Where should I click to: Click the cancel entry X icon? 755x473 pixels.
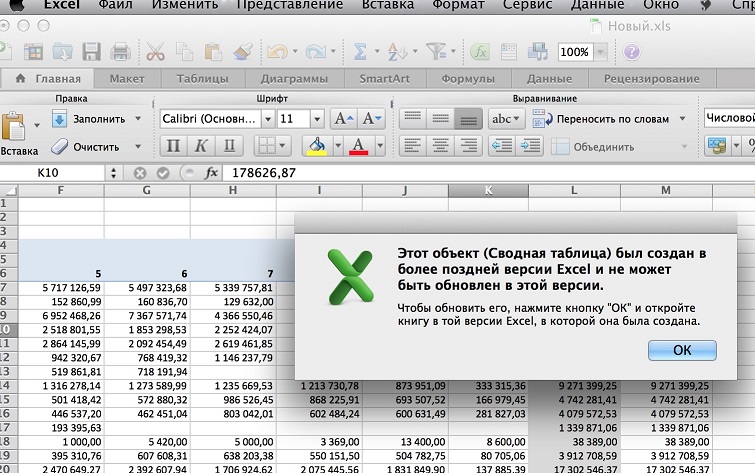coord(140,173)
